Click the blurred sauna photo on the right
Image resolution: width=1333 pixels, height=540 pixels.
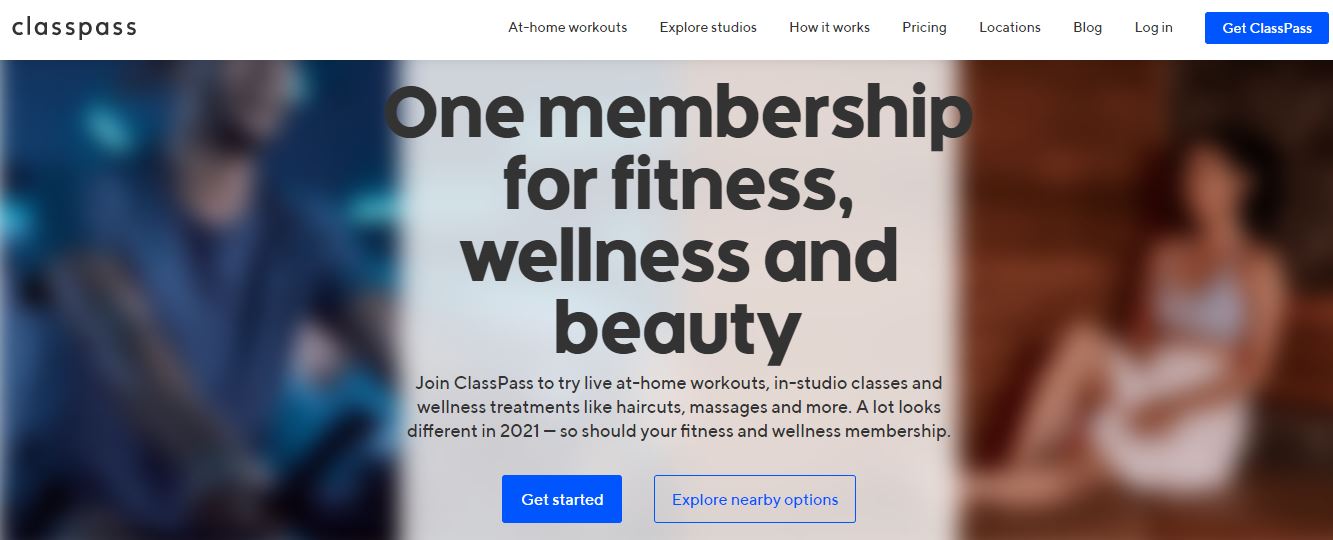tap(1146, 300)
